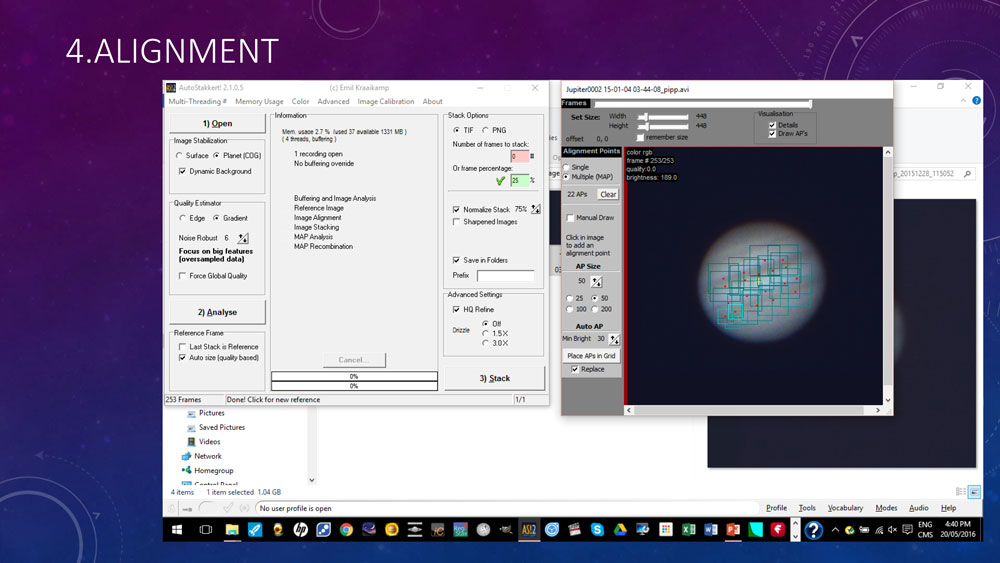Open Vocabulary menu in bottom bar
This screenshot has width=1000, height=563.
pos(845,508)
